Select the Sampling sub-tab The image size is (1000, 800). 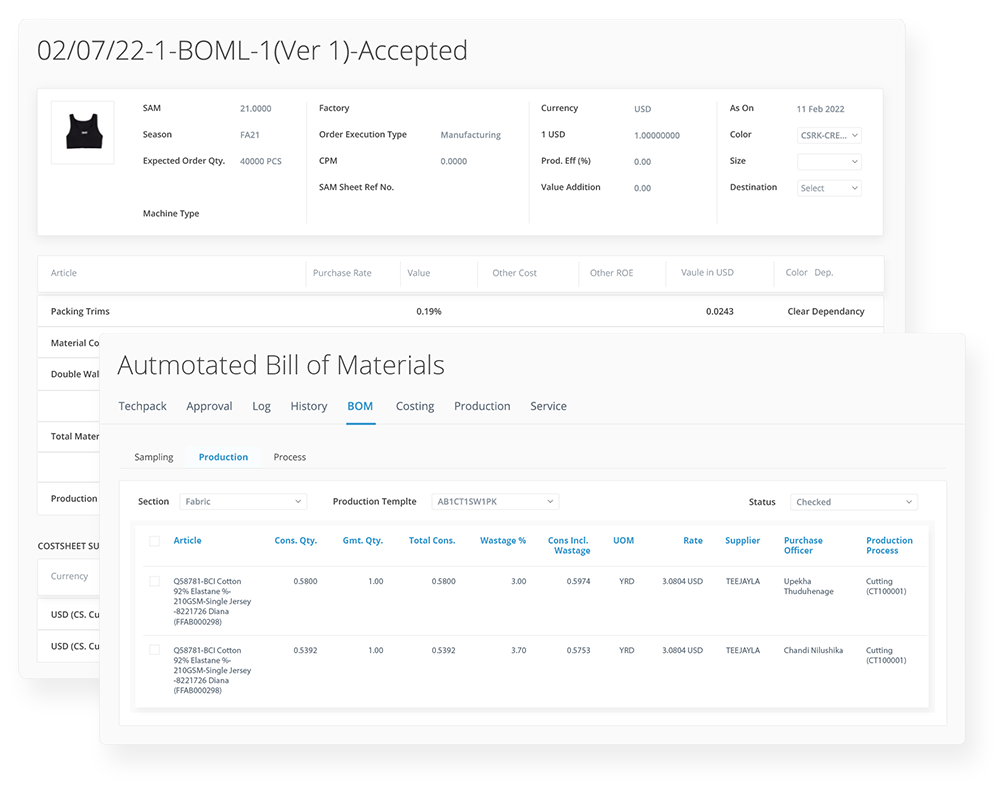tap(153, 457)
